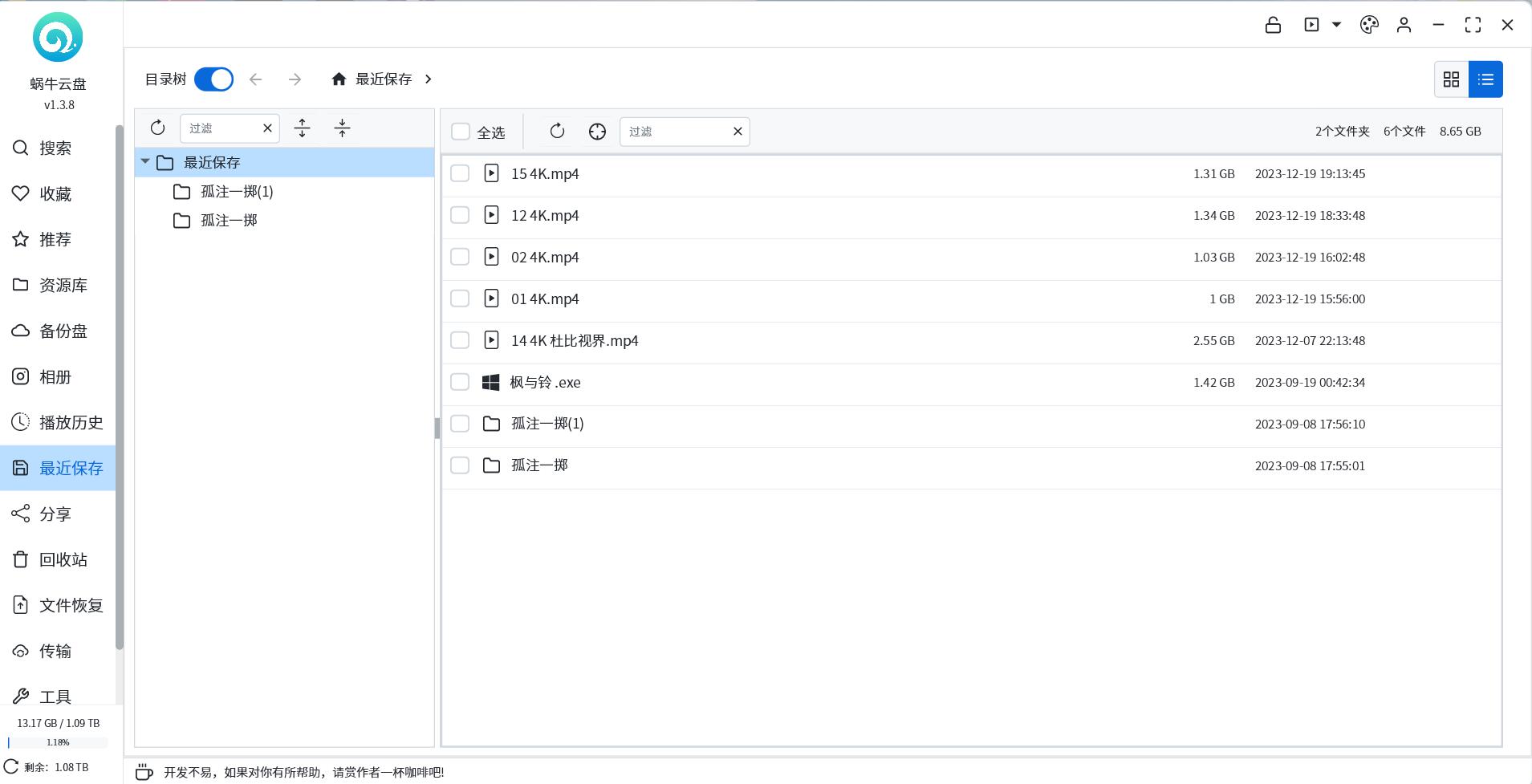The height and width of the screenshot is (784, 1532).
Task: Open the player button in title bar
Action: [x=1311, y=25]
